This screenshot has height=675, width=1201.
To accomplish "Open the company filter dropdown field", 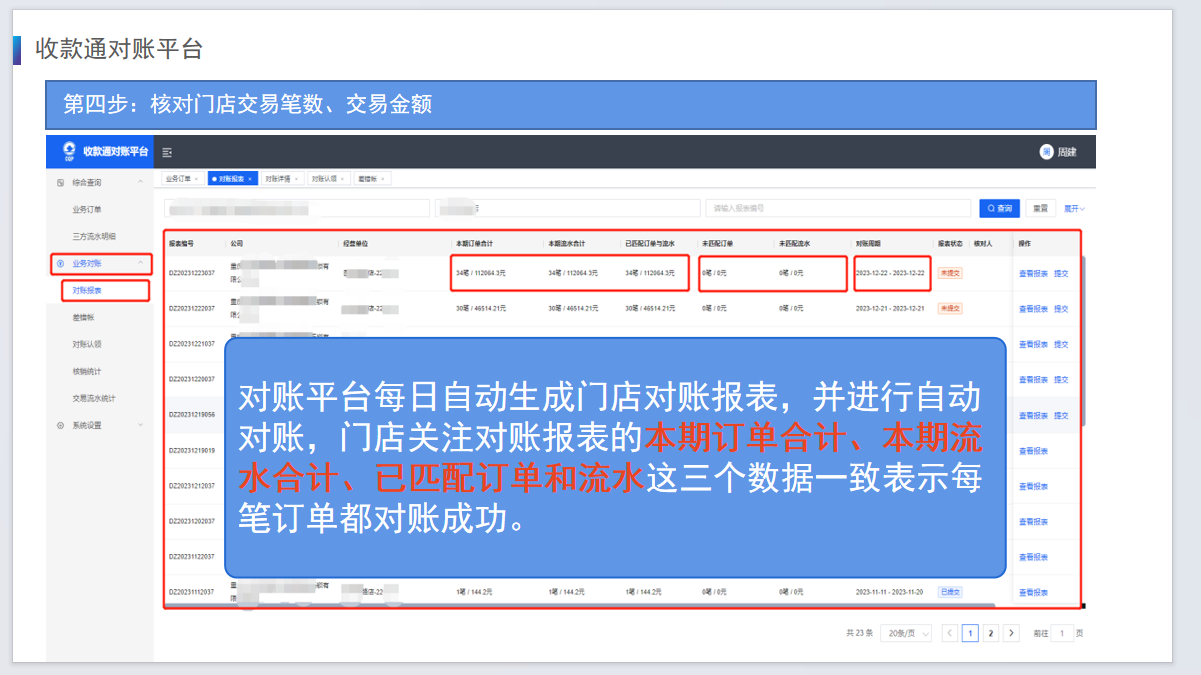I will coord(297,208).
